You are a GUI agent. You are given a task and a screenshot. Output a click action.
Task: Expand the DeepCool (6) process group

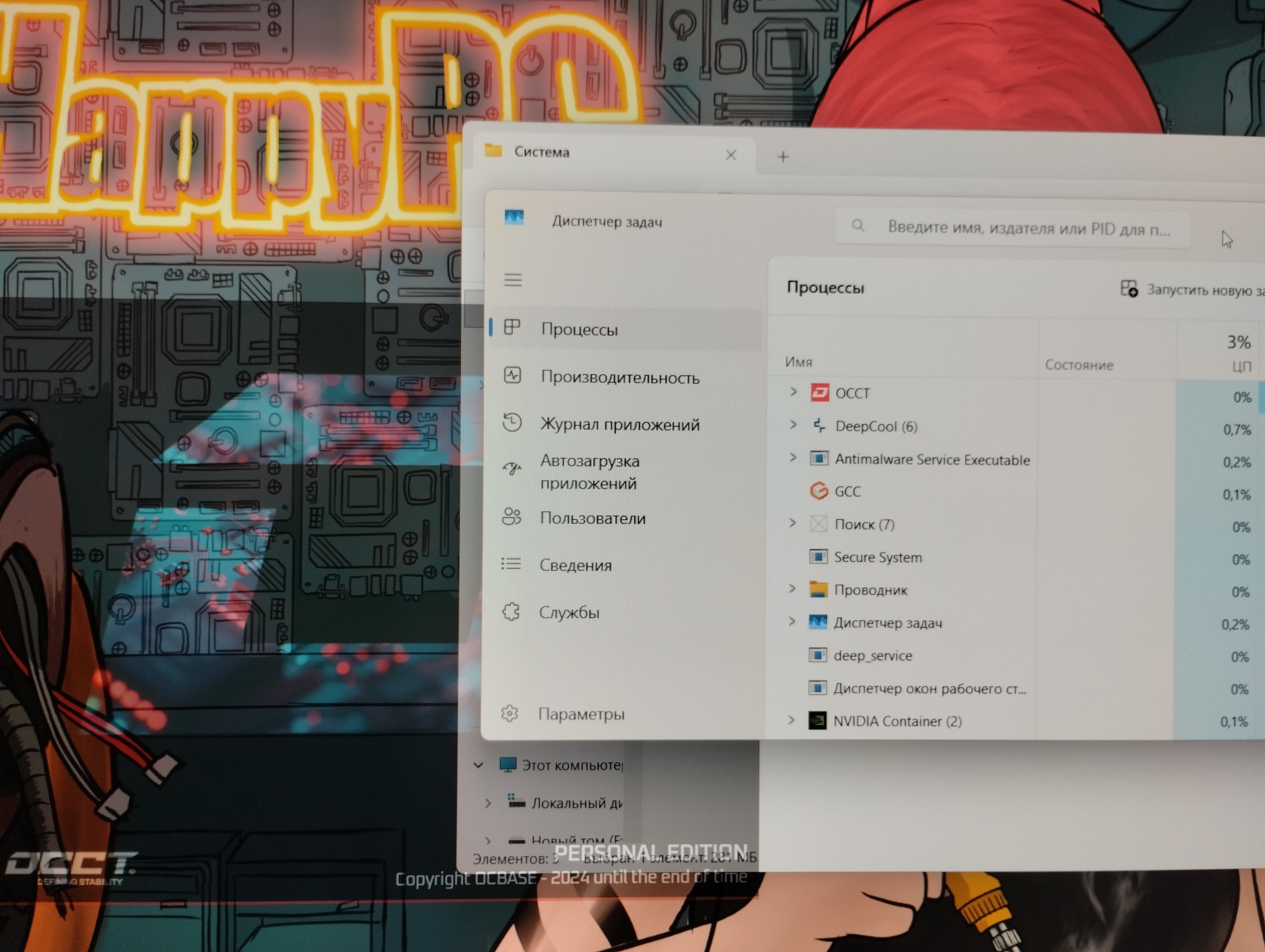click(793, 425)
